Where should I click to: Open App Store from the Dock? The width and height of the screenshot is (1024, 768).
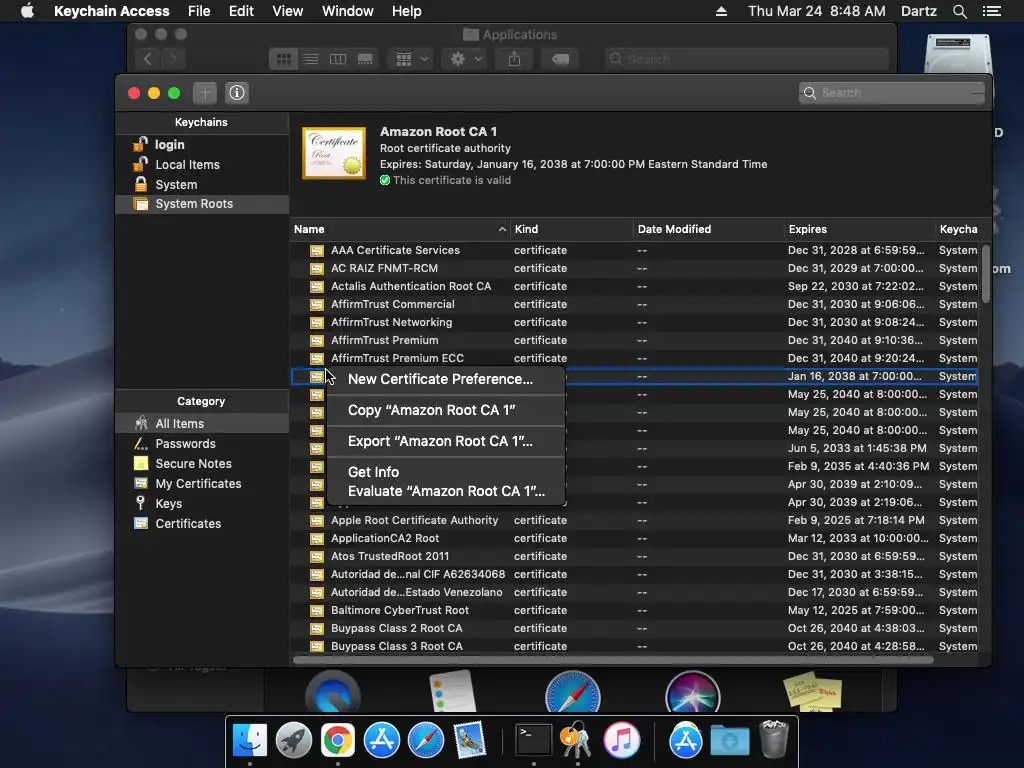point(381,741)
